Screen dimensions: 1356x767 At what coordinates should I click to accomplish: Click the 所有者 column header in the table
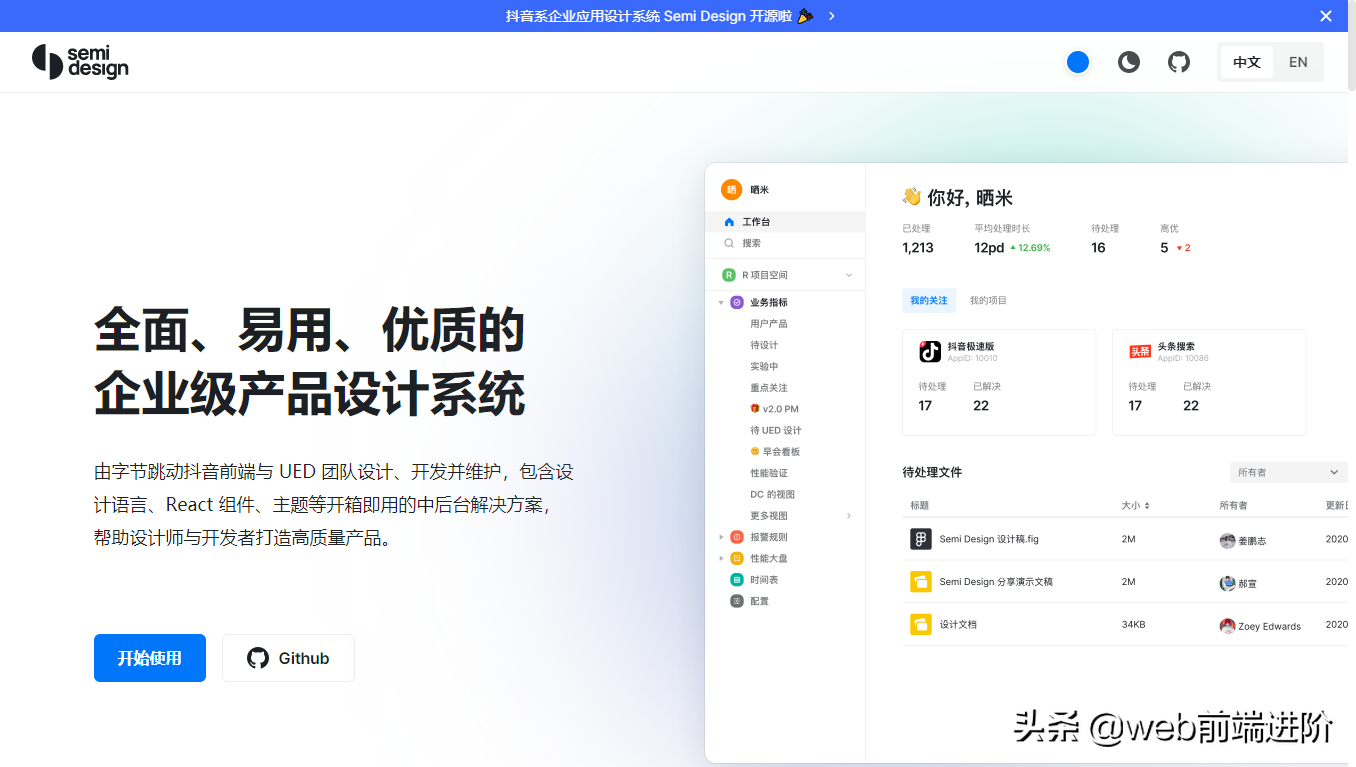coord(1233,506)
